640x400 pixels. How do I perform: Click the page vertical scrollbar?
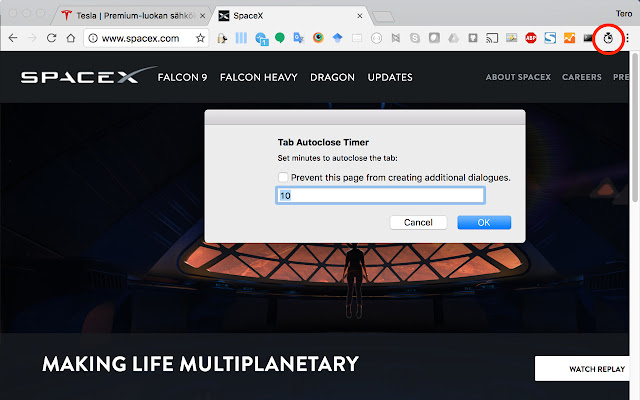(x=635, y=127)
